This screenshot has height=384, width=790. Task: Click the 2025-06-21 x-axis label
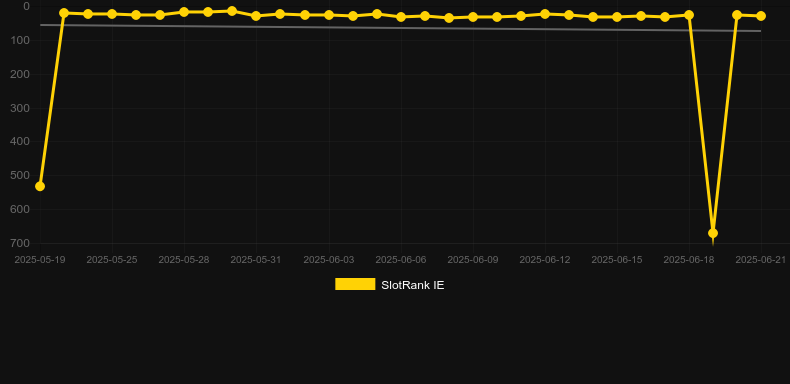(x=761, y=260)
